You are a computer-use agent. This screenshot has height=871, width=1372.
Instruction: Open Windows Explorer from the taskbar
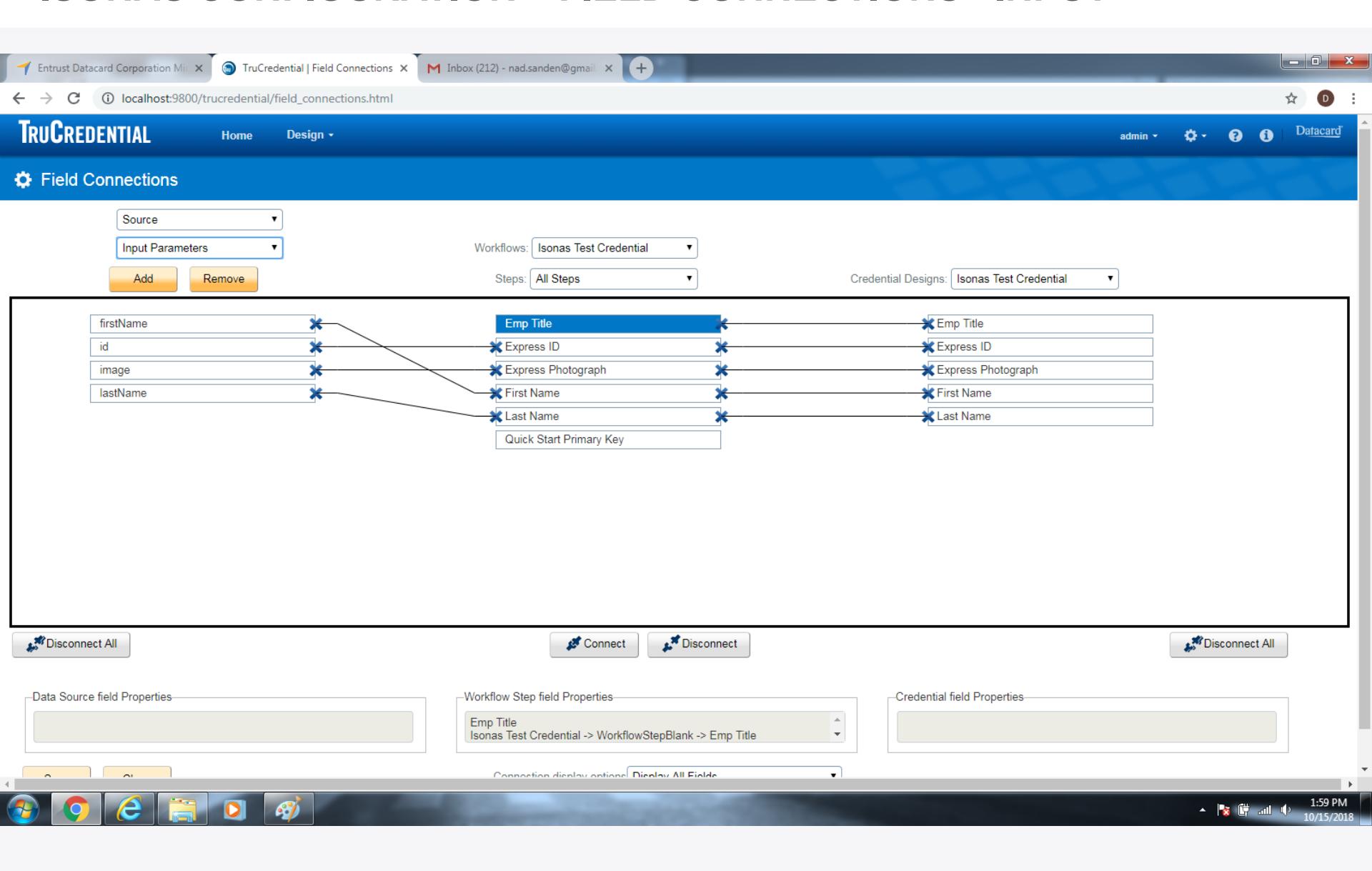(x=182, y=810)
